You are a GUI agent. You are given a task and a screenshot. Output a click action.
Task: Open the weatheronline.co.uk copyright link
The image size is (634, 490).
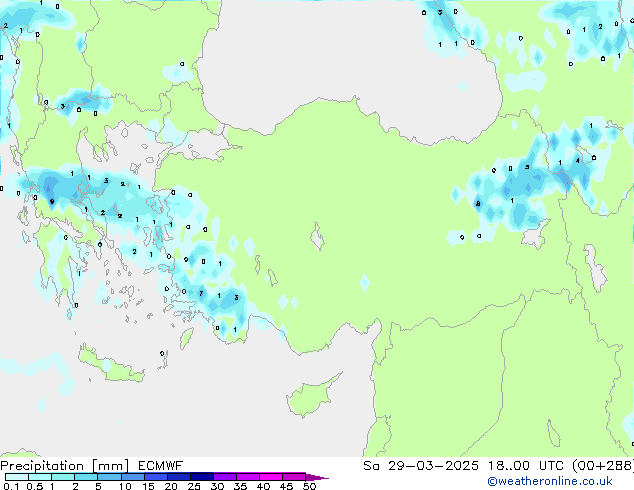tap(550, 481)
